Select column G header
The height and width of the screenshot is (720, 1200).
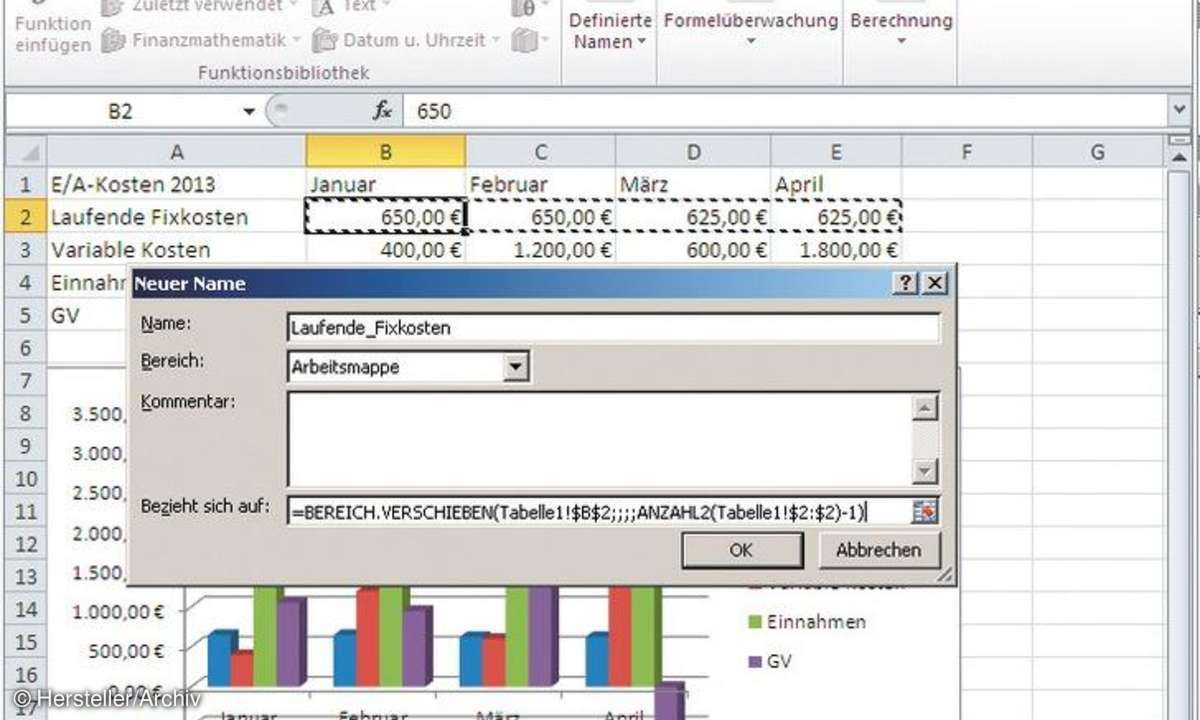click(1097, 152)
